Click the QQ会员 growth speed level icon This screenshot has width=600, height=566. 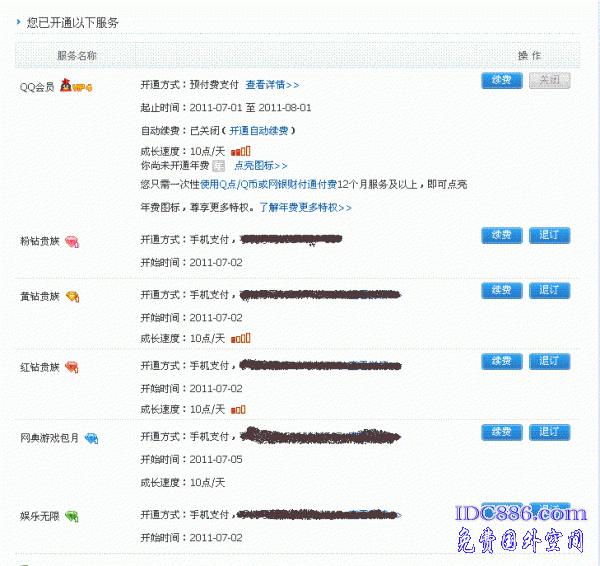coord(239,151)
